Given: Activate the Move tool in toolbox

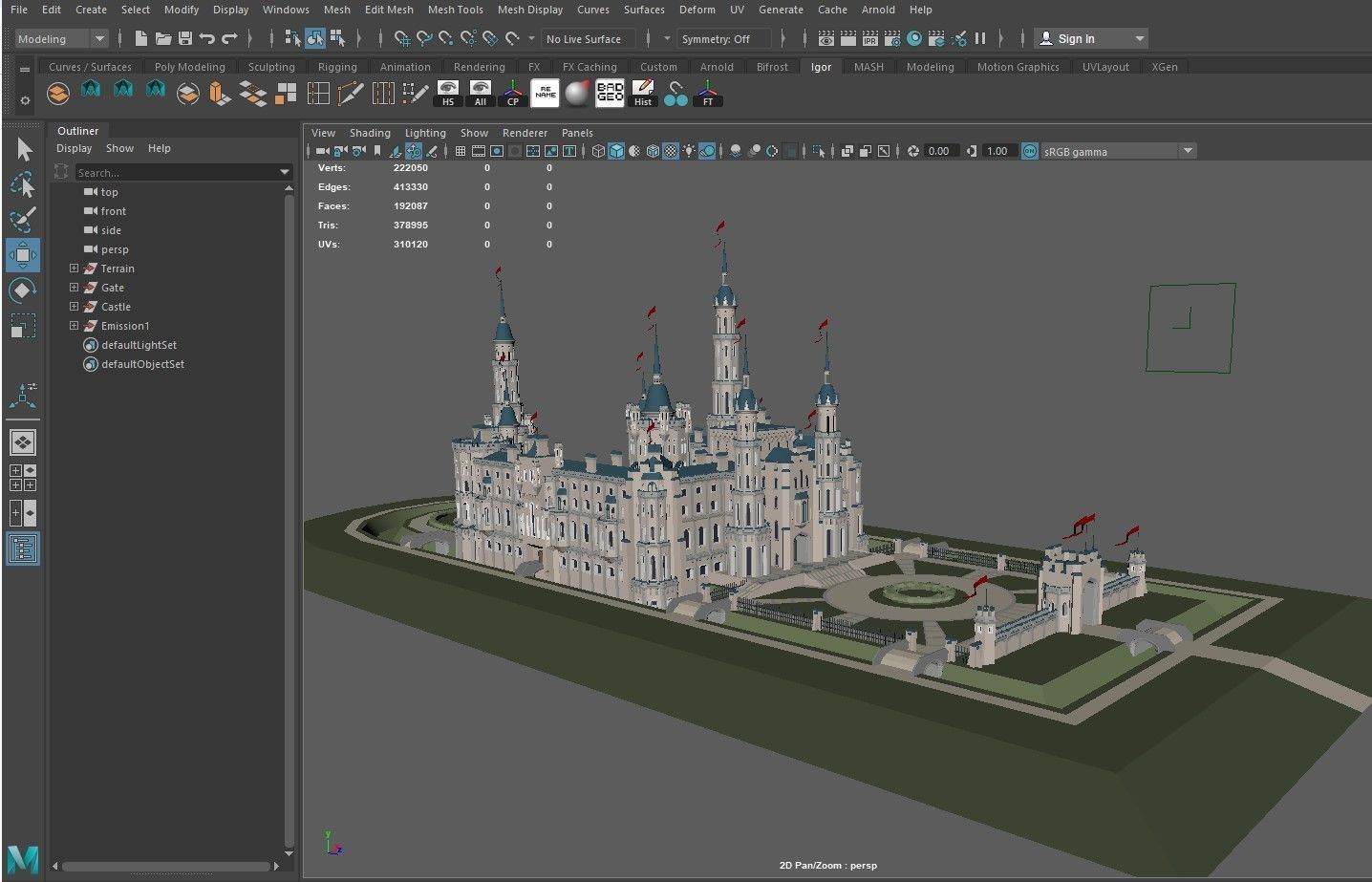Looking at the screenshot, I should coord(23,255).
